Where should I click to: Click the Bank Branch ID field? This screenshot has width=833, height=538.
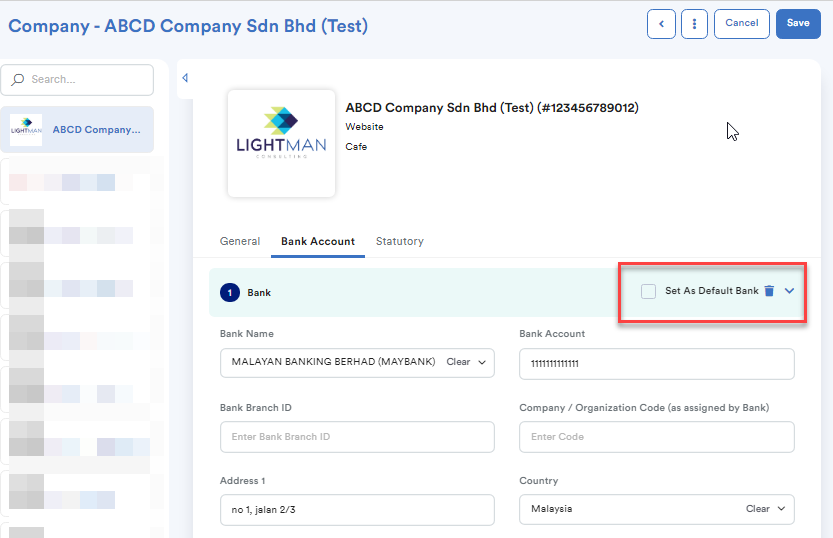(357, 437)
